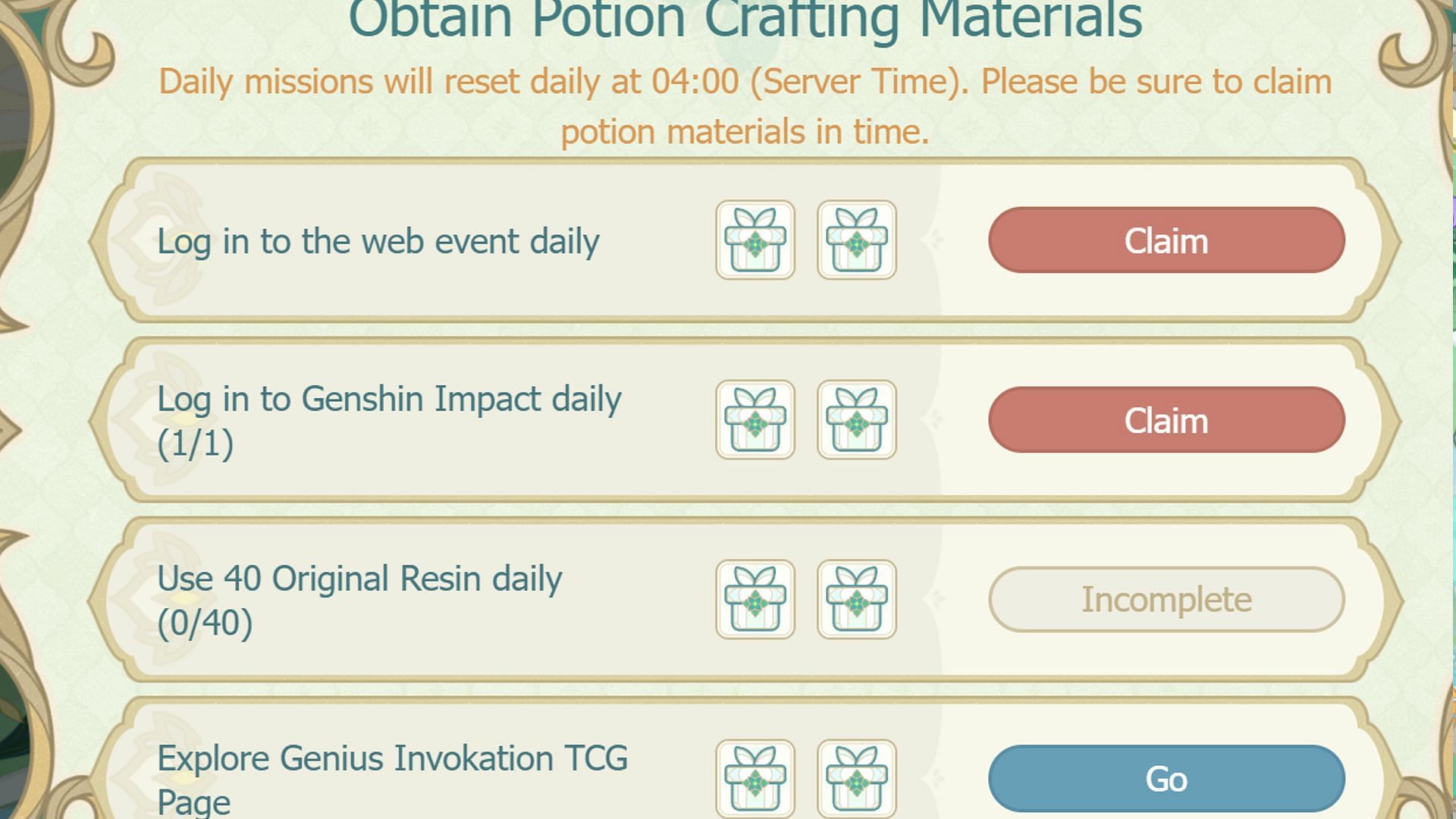Click first gift icon on web event row

click(x=755, y=240)
